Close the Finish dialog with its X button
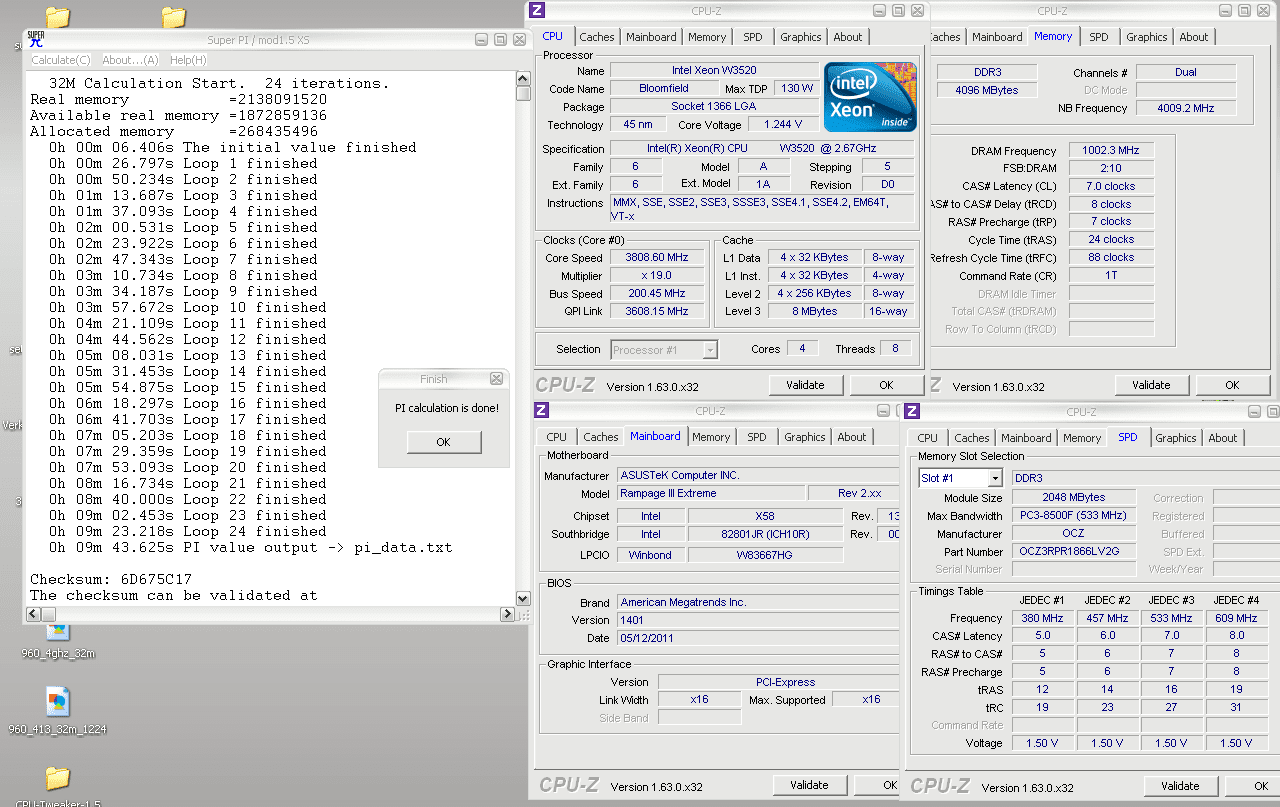The width and height of the screenshot is (1280, 807). [496, 379]
